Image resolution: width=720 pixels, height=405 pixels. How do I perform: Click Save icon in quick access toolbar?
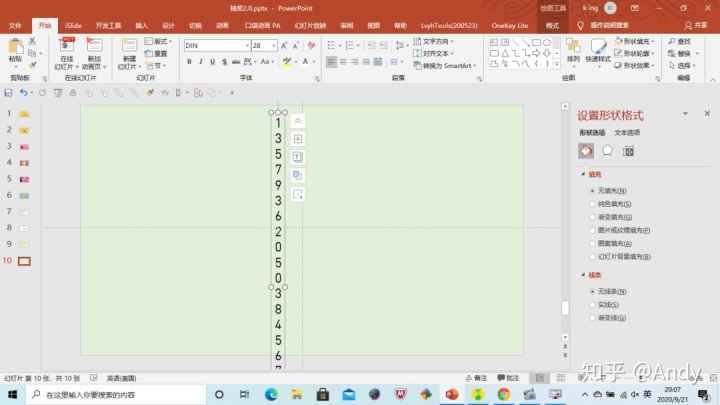8,93
